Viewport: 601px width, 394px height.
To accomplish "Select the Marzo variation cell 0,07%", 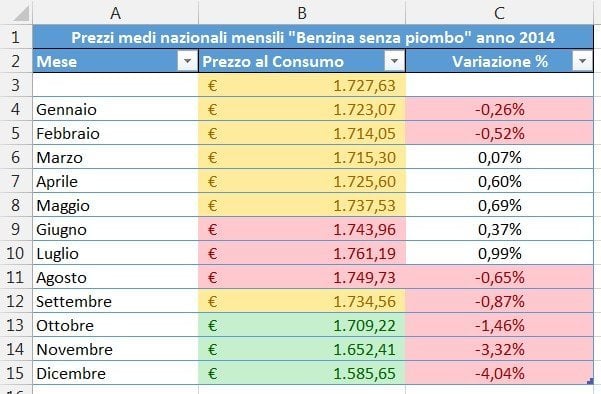I will pos(499,157).
